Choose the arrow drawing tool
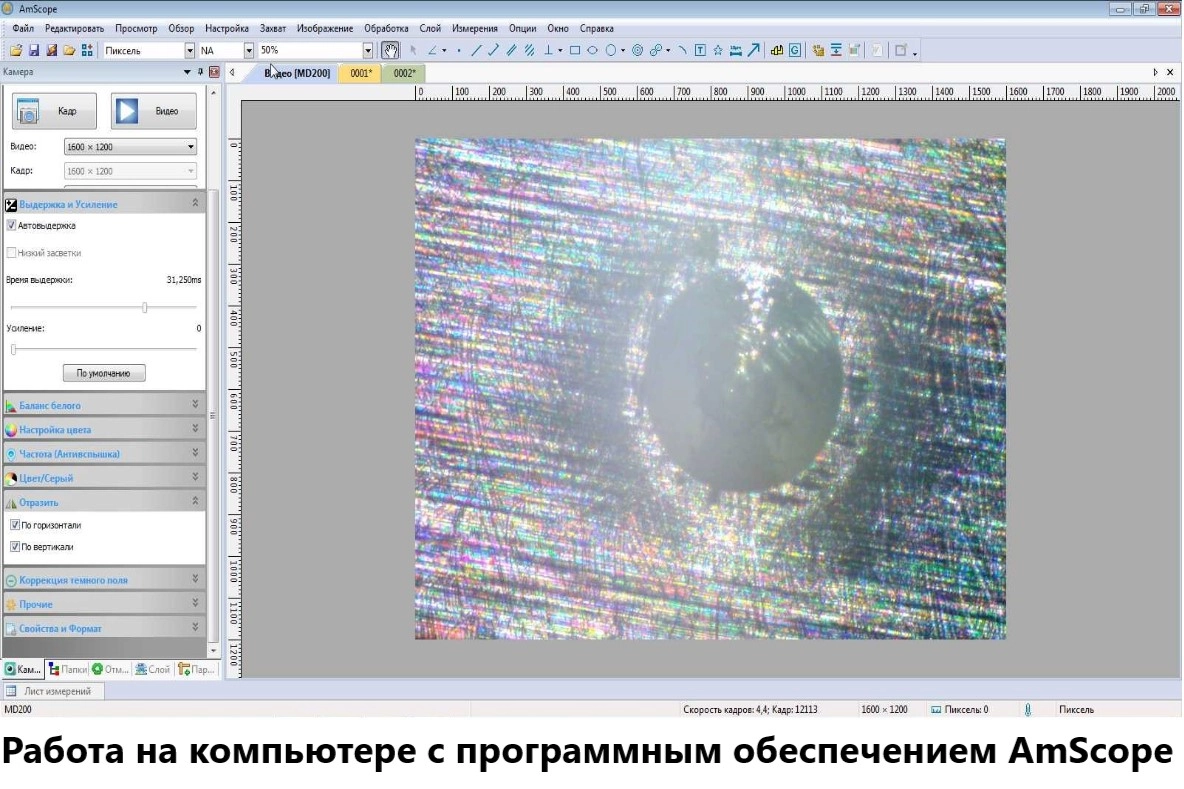Image resolution: width=1184 pixels, height=789 pixels. 753,50
